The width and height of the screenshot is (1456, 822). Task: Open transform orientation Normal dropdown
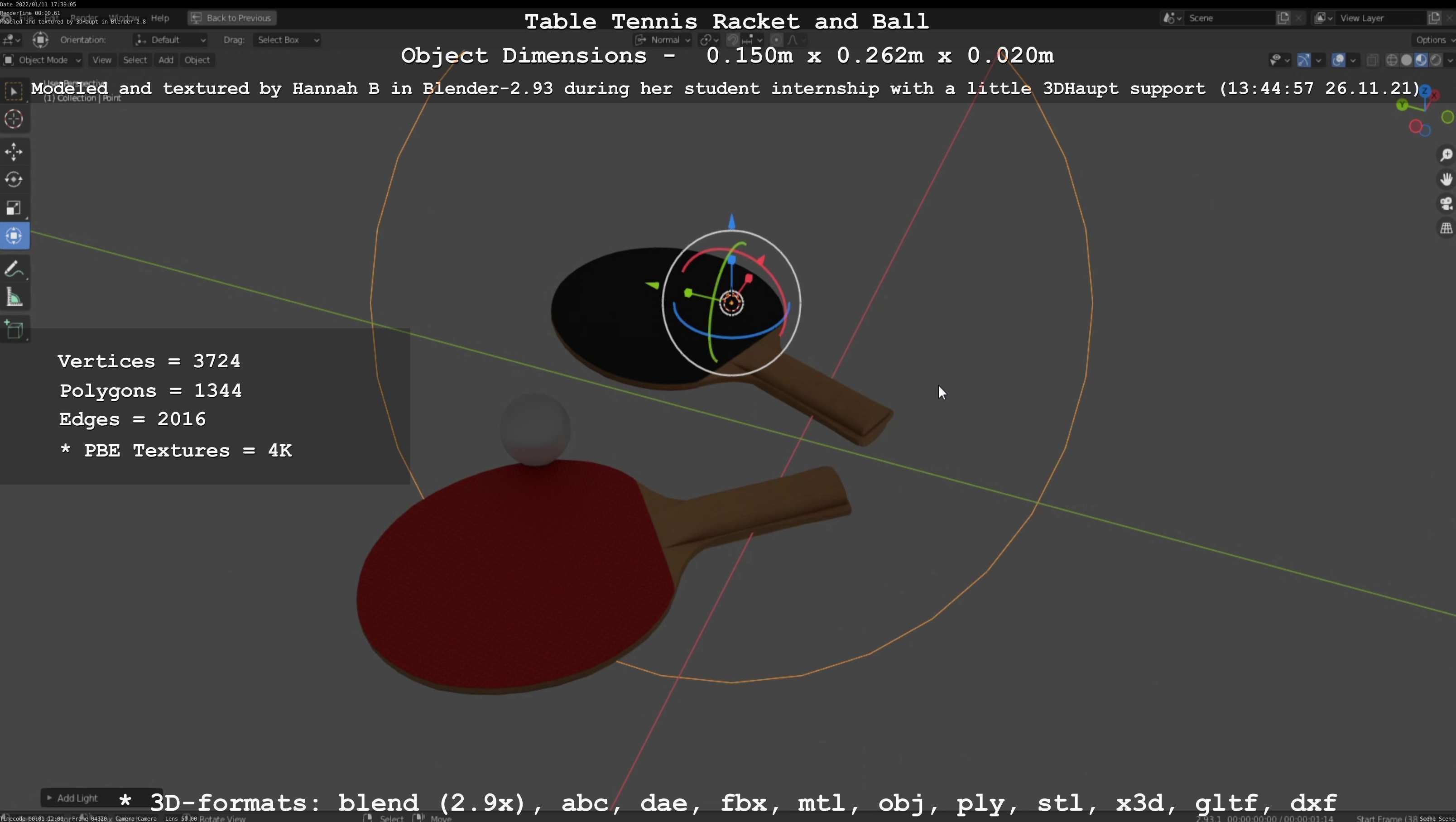(663, 39)
